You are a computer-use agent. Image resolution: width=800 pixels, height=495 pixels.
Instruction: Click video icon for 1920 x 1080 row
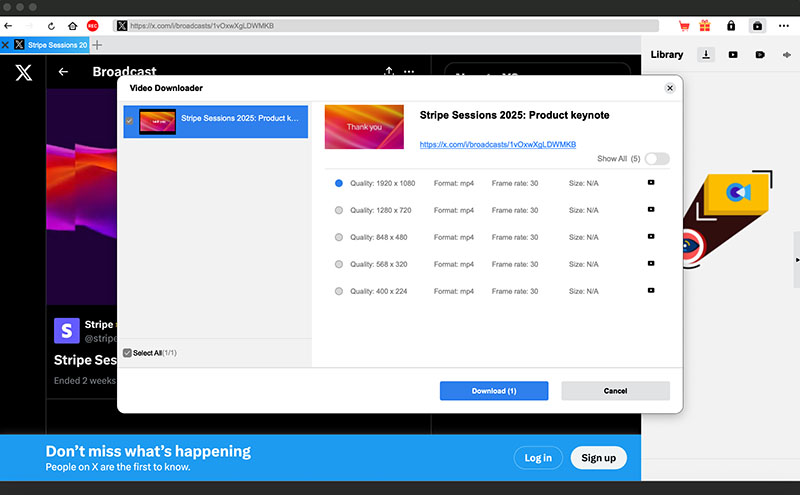651,183
